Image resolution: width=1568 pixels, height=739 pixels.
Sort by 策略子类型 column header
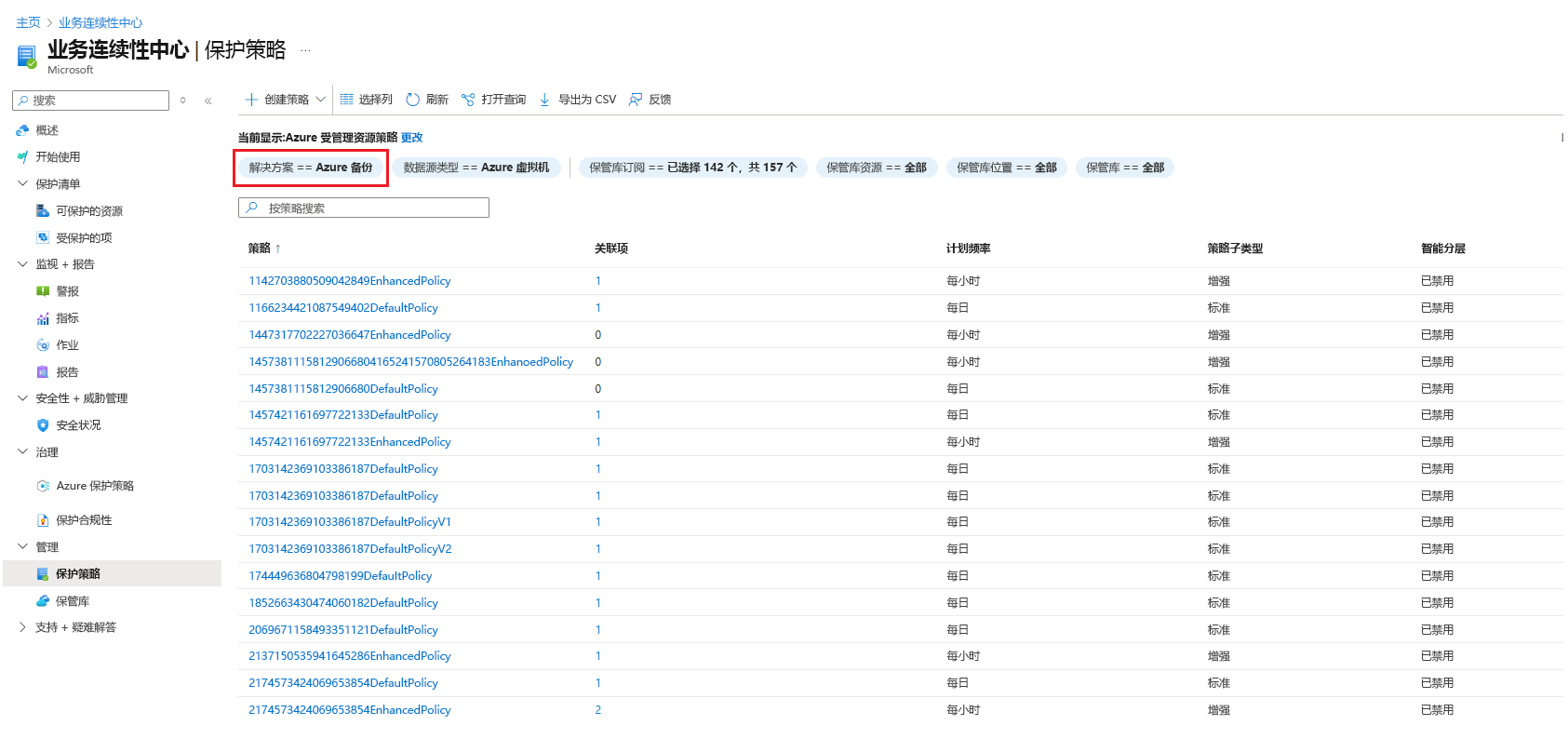(x=1236, y=249)
